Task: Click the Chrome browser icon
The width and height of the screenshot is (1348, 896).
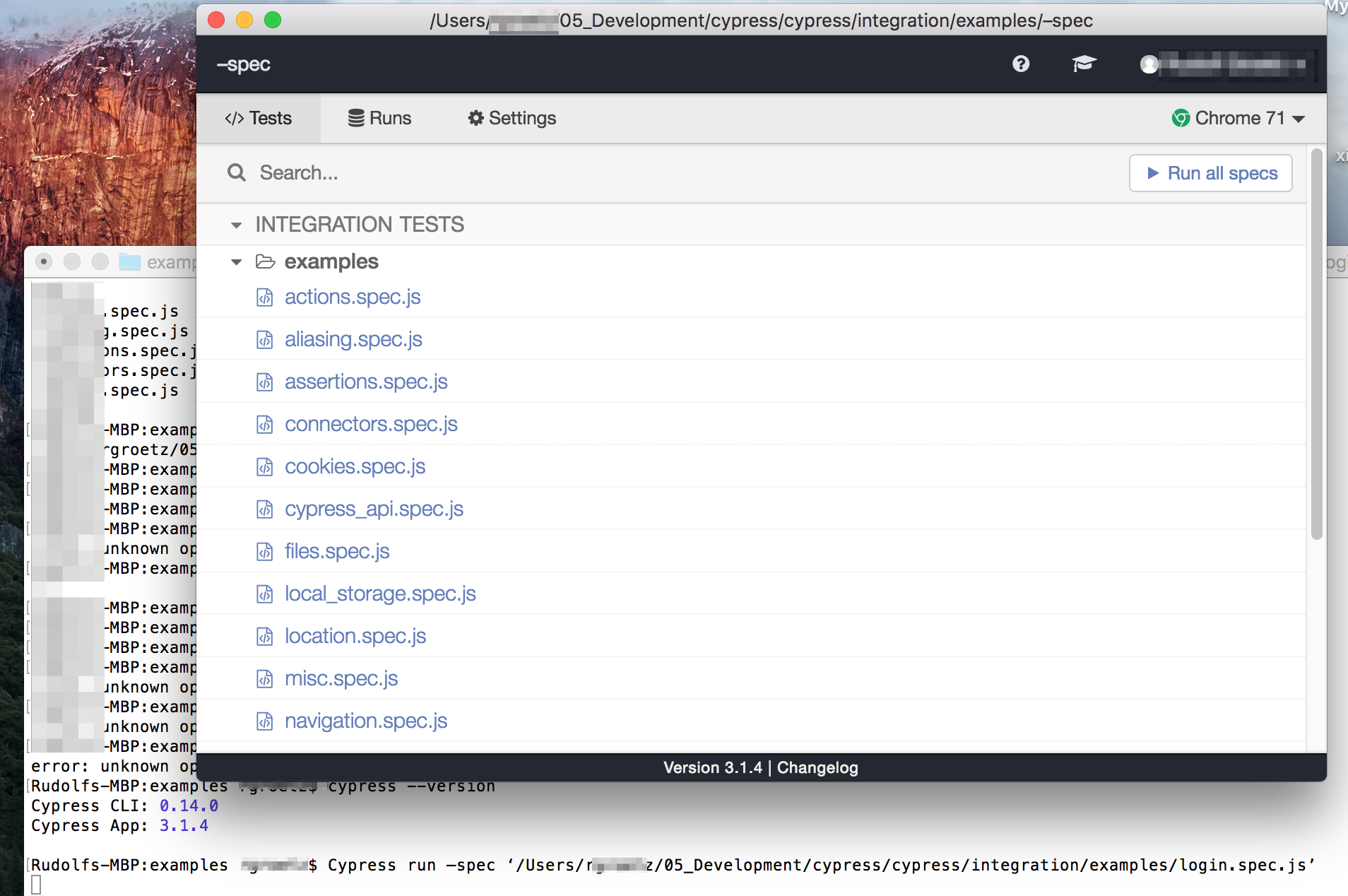Action: [1182, 118]
